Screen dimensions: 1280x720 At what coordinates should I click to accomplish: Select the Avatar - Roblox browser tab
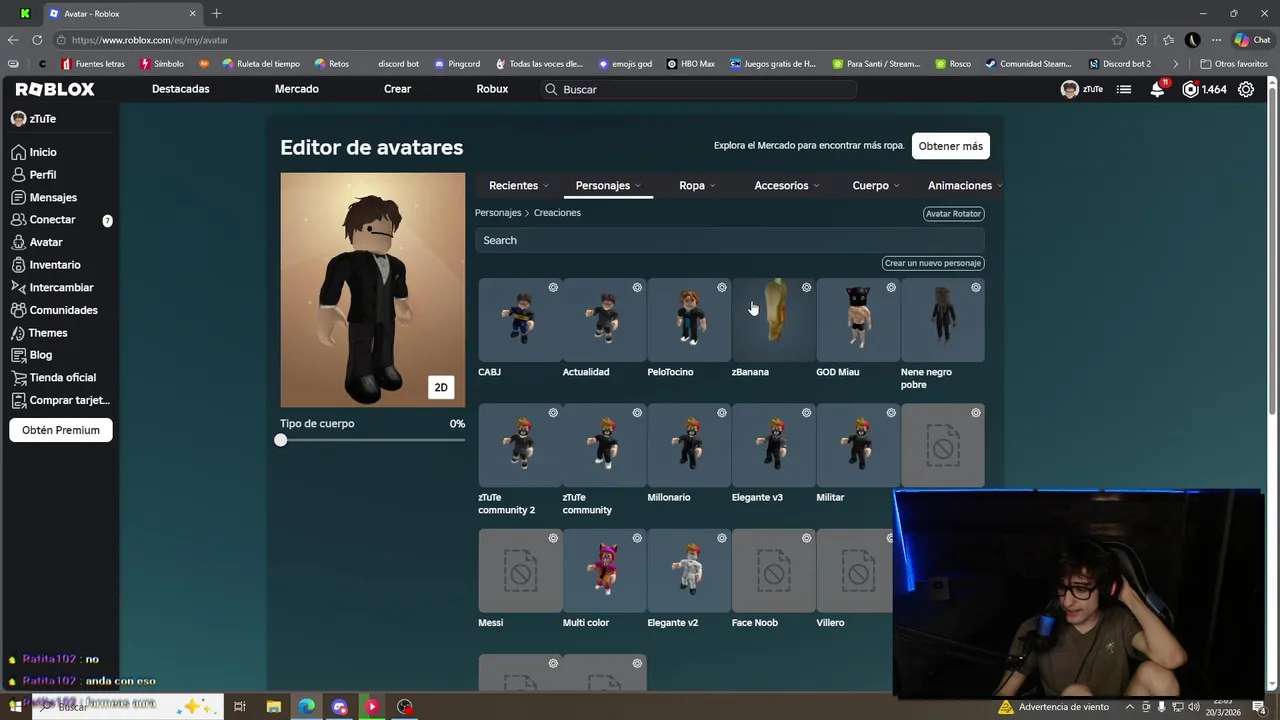[121, 14]
